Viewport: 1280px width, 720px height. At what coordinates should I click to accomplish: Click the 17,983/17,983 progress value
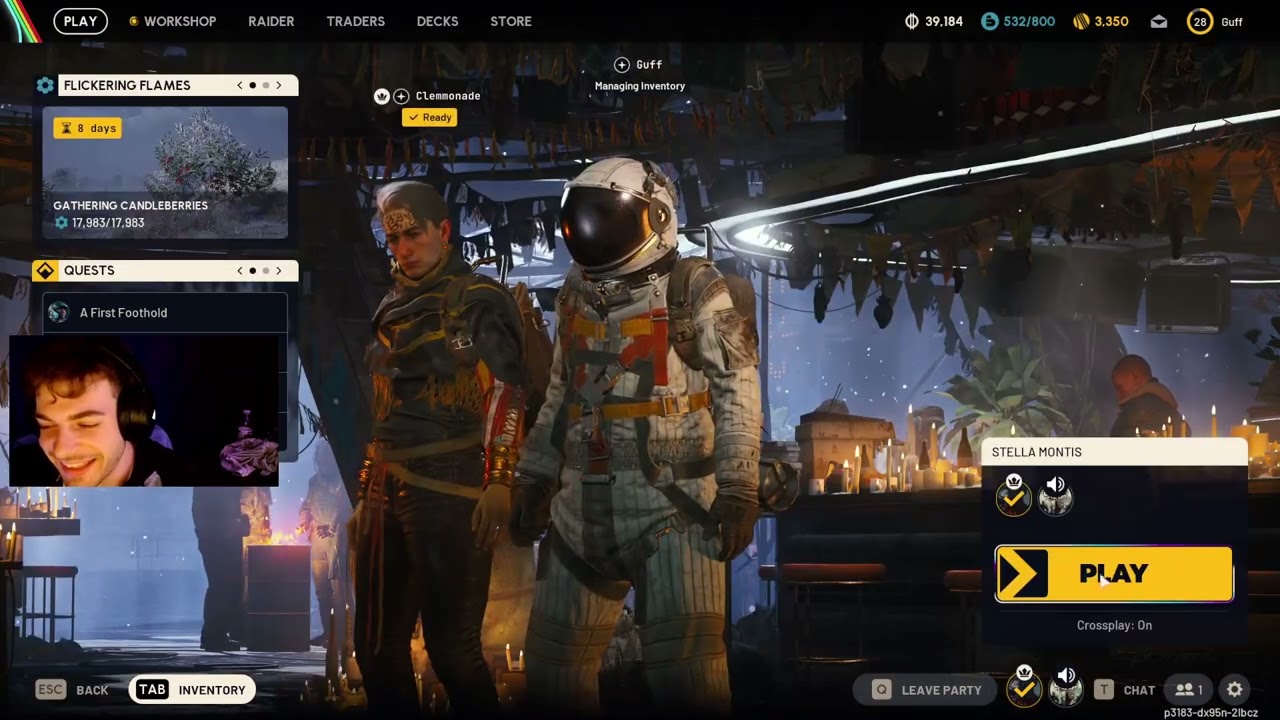click(108, 223)
